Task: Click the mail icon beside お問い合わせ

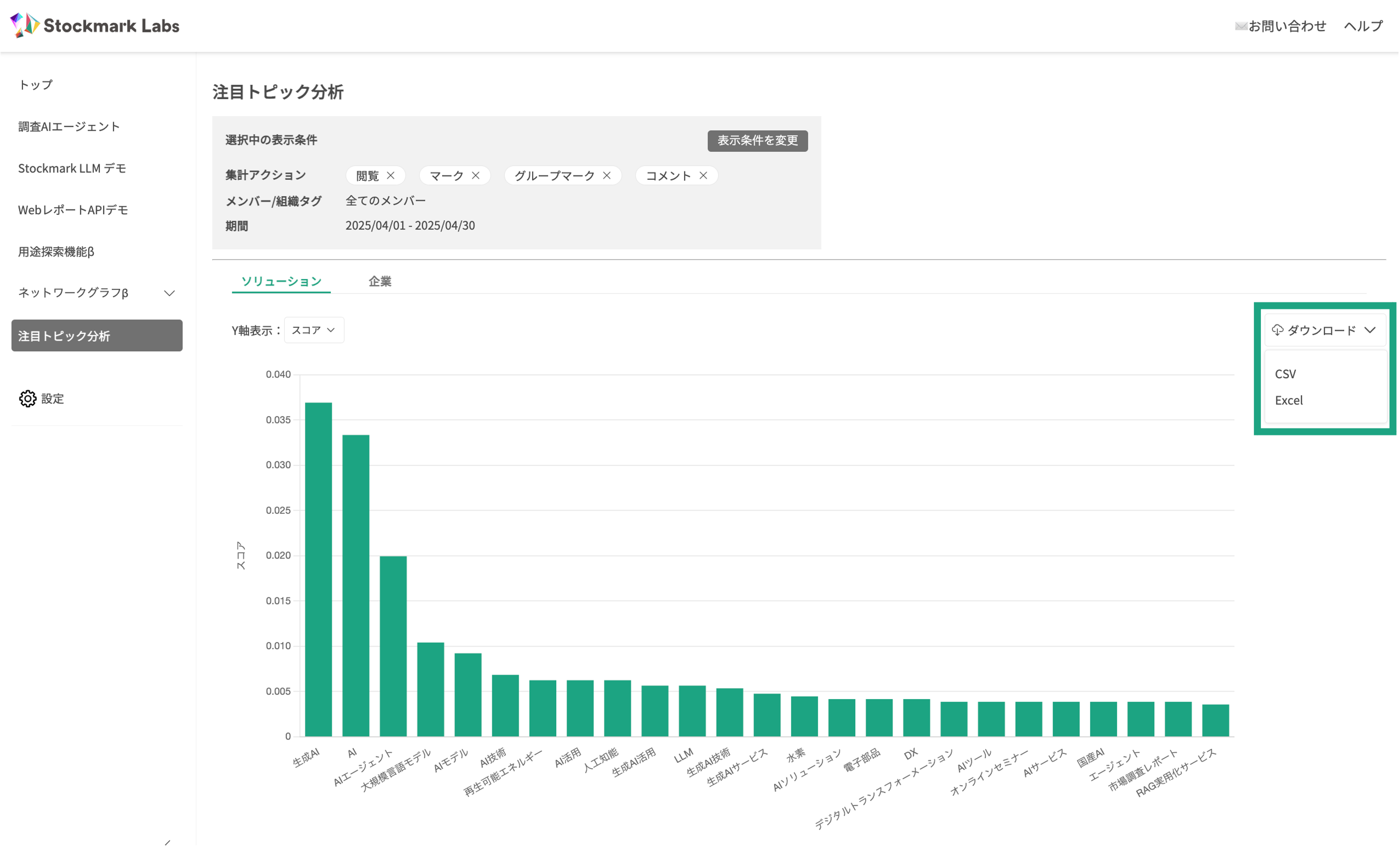Action: click(x=1242, y=26)
